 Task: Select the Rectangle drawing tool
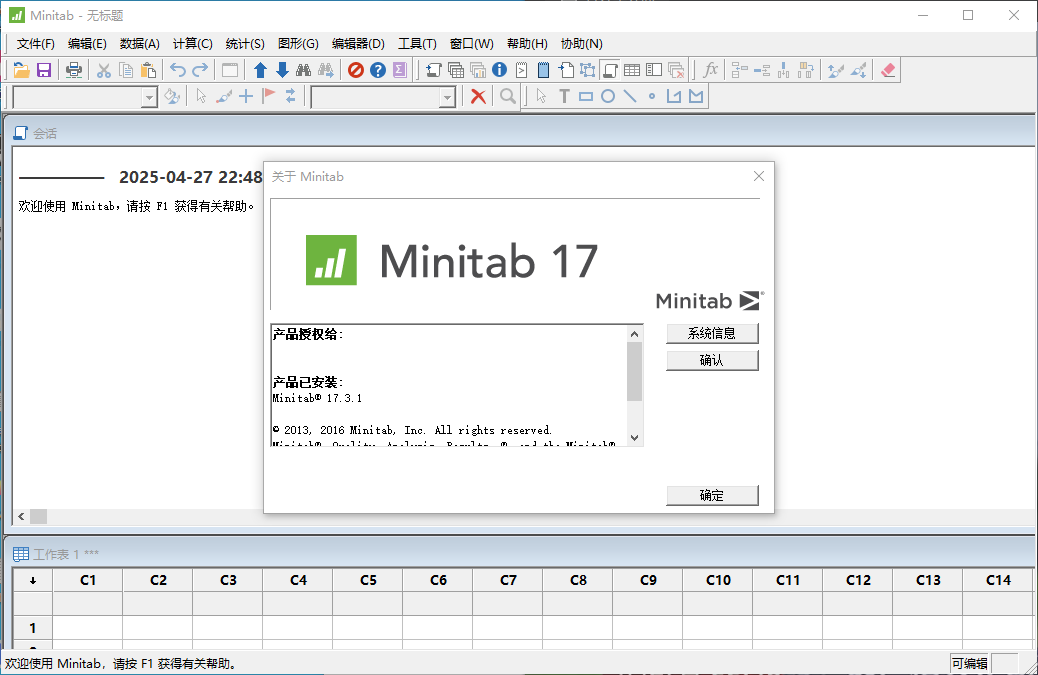(x=586, y=97)
